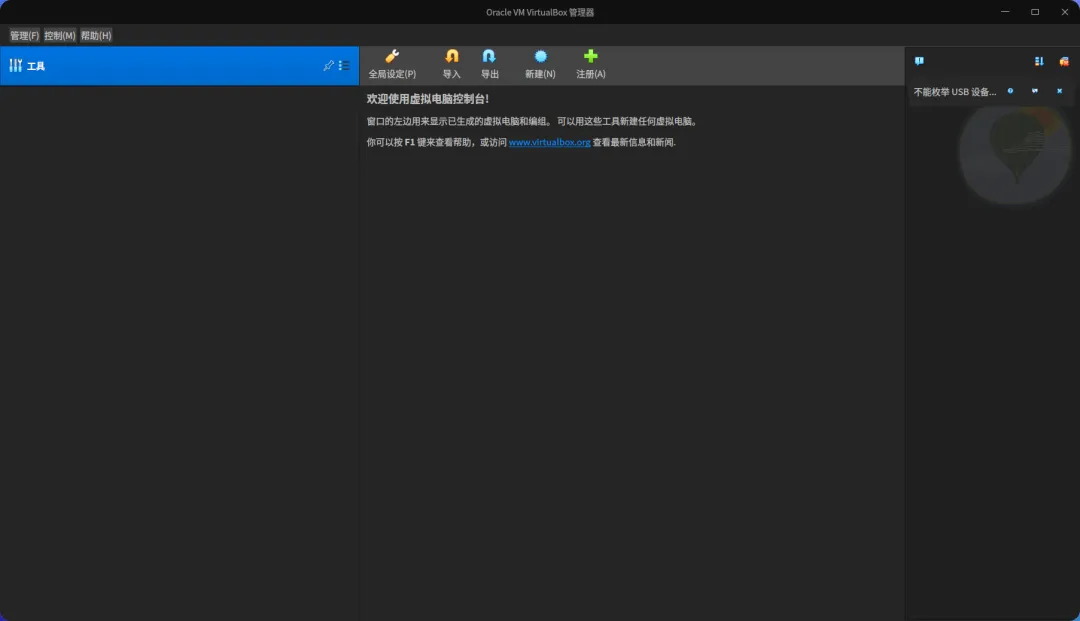This screenshot has width=1080, height=621.
Task: Maximize the VirtualBox manager window
Action: pos(1035,12)
